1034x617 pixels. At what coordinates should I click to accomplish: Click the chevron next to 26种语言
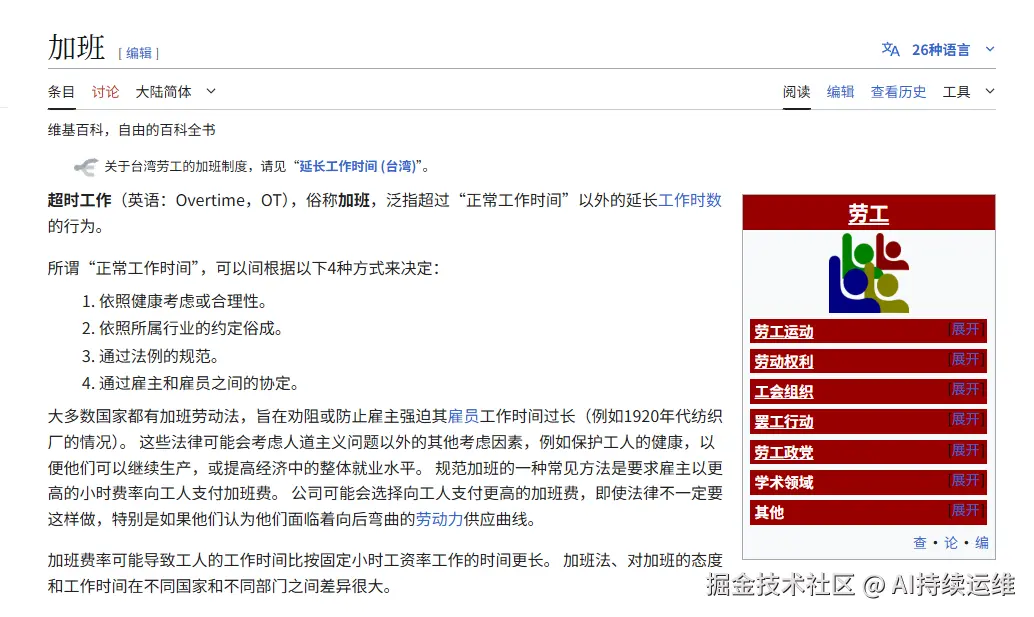click(x=988, y=49)
